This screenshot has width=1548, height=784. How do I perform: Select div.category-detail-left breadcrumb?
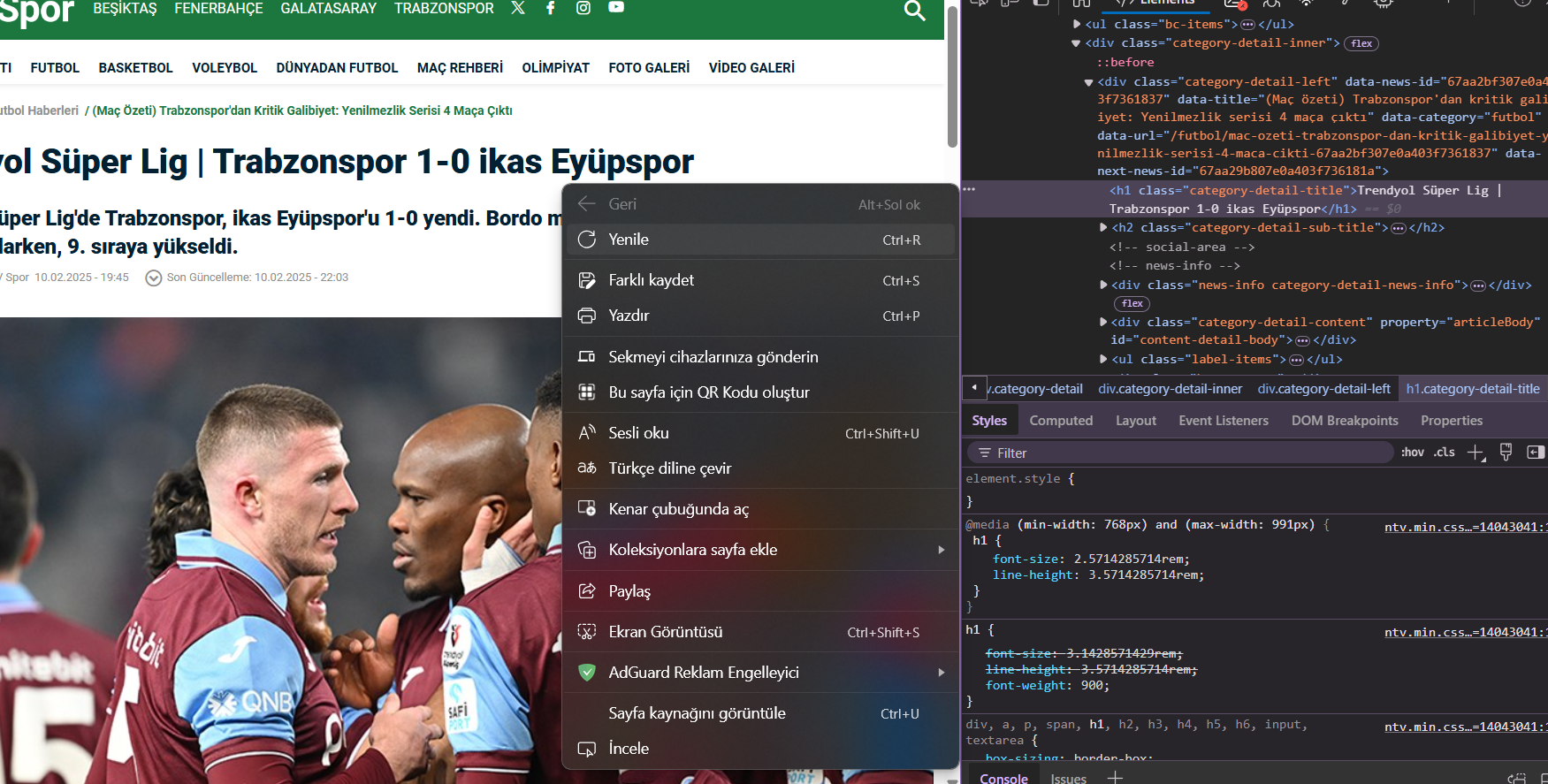pyautogui.click(x=1323, y=389)
